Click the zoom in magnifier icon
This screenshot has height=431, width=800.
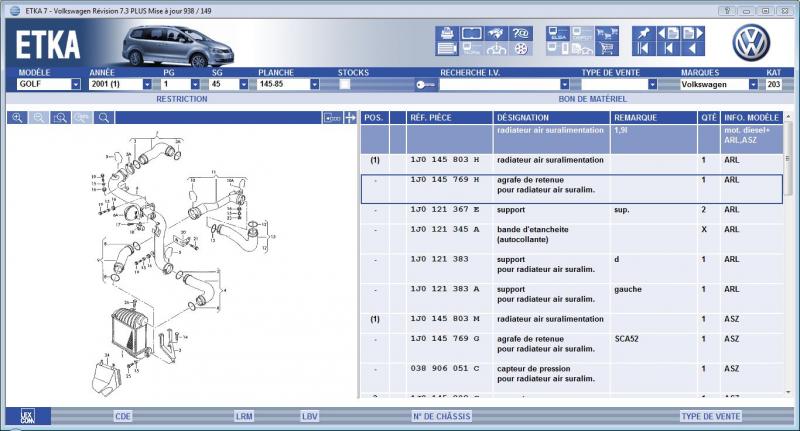click(17, 118)
